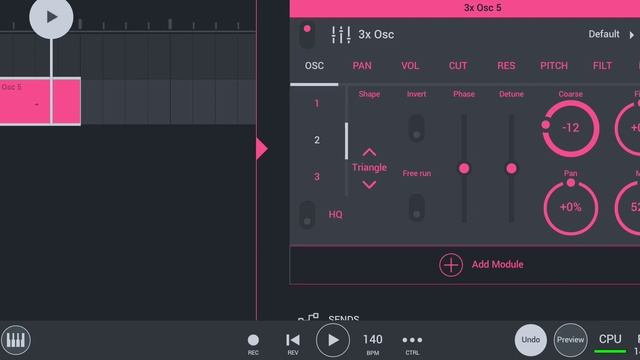The width and height of the screenshot is (640, 360).
Task: Select oscillator 2
Action: pos(317,140)
